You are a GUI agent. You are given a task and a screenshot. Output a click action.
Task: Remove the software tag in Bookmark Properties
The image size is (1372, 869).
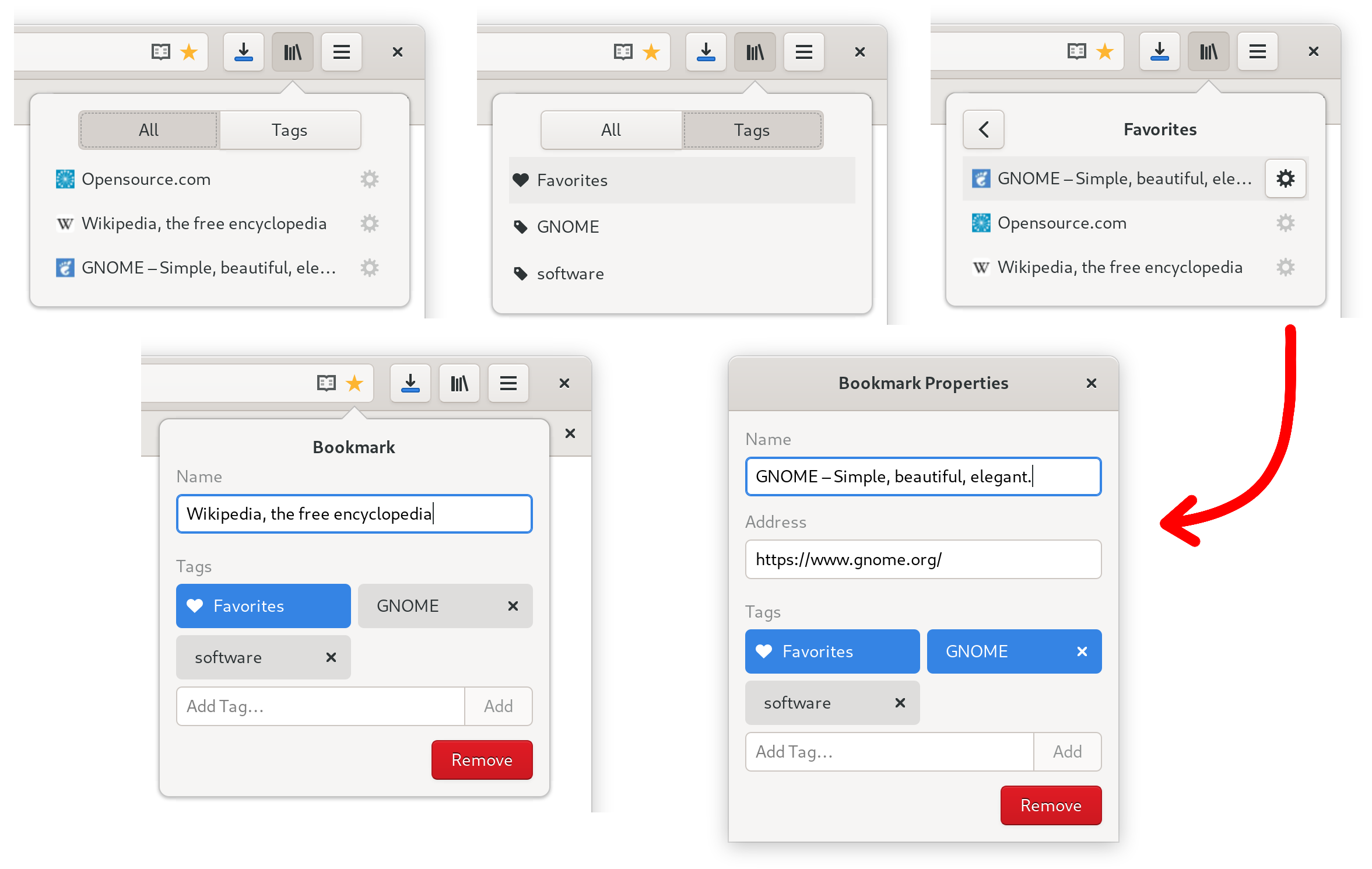900,703
